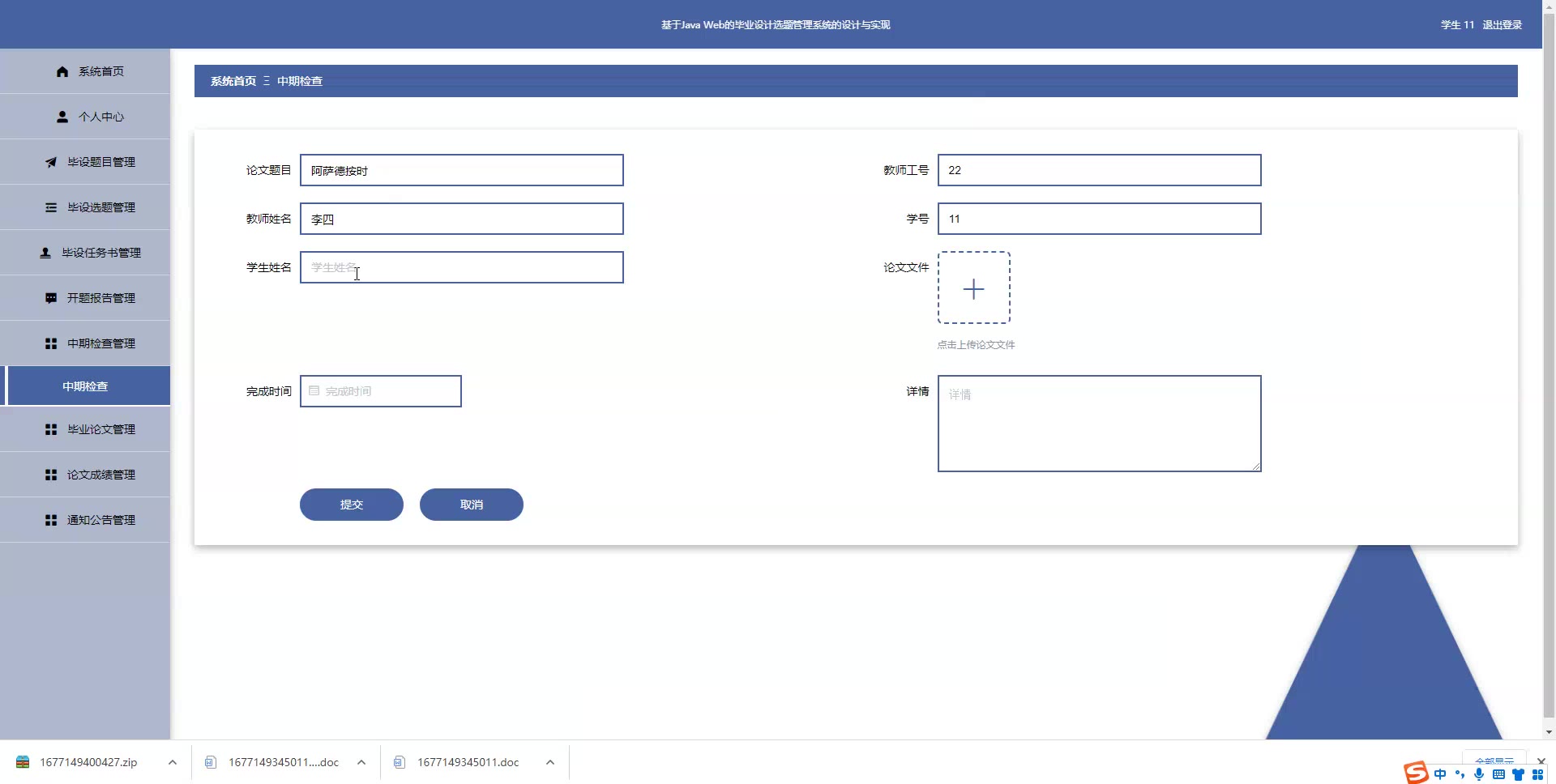The height and width of the screenshot is (784, 1556).
Task: Click the shirt skin icon in IME bar
Action: pyautogui.click(x=1518, y=774)
